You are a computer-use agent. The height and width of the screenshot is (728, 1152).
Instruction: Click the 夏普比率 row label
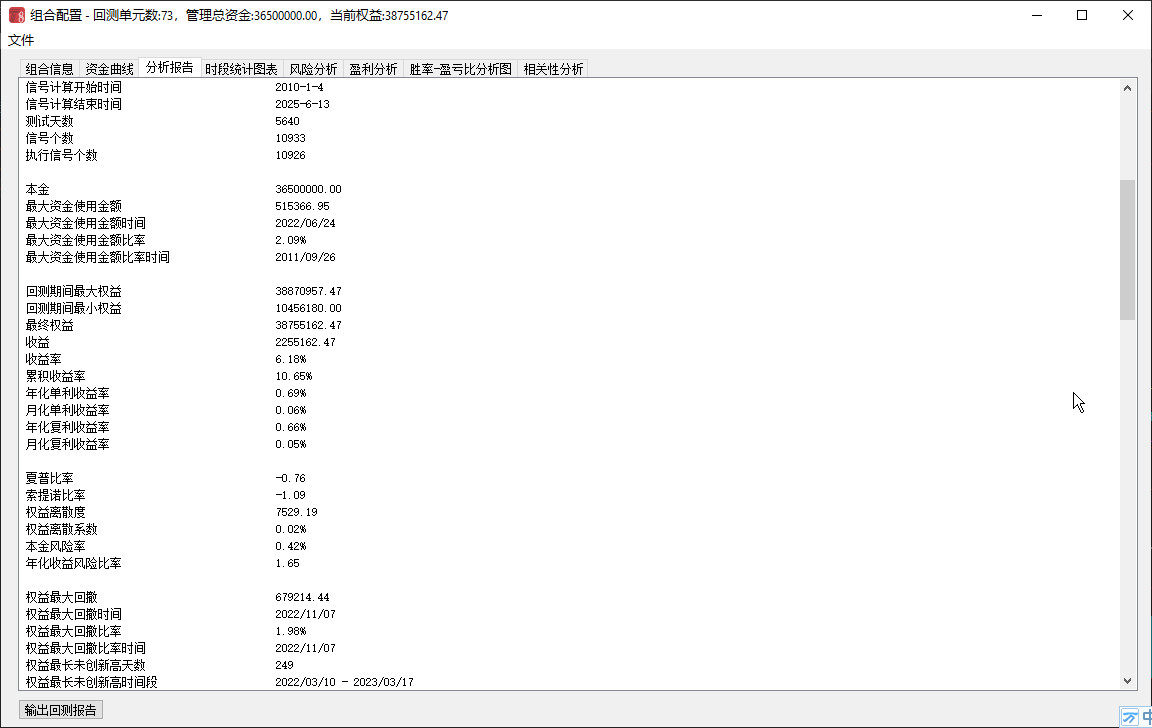tap(49, 478)
